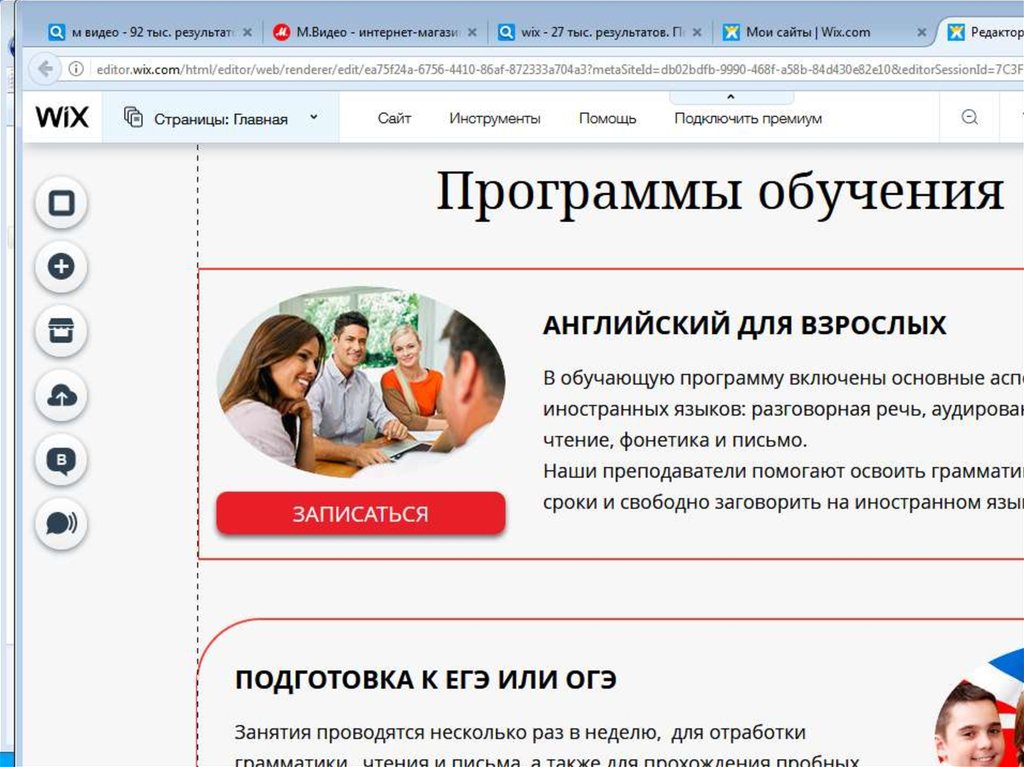Open the Blog manager sidebar icon
The image size is (1024, 767).
(x=61, y=460)
